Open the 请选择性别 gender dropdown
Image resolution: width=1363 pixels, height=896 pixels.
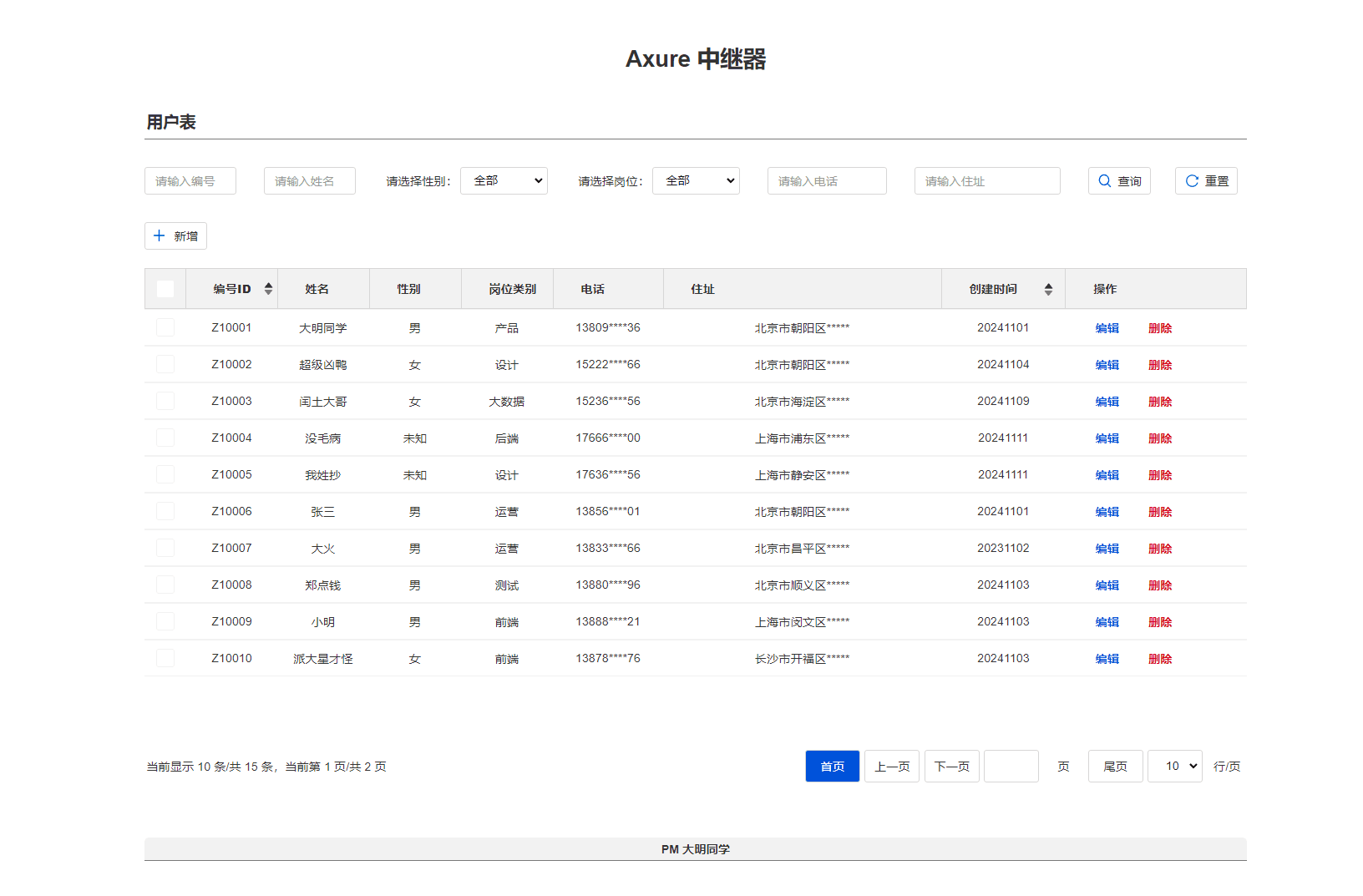(504, 181)
